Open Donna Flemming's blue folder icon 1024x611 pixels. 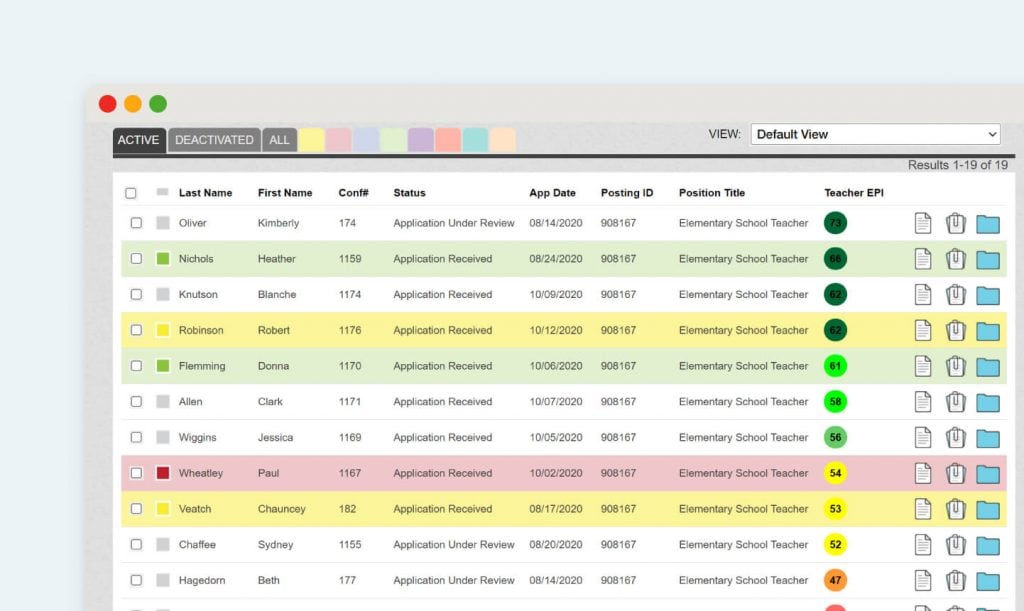(x=988, y=366)
